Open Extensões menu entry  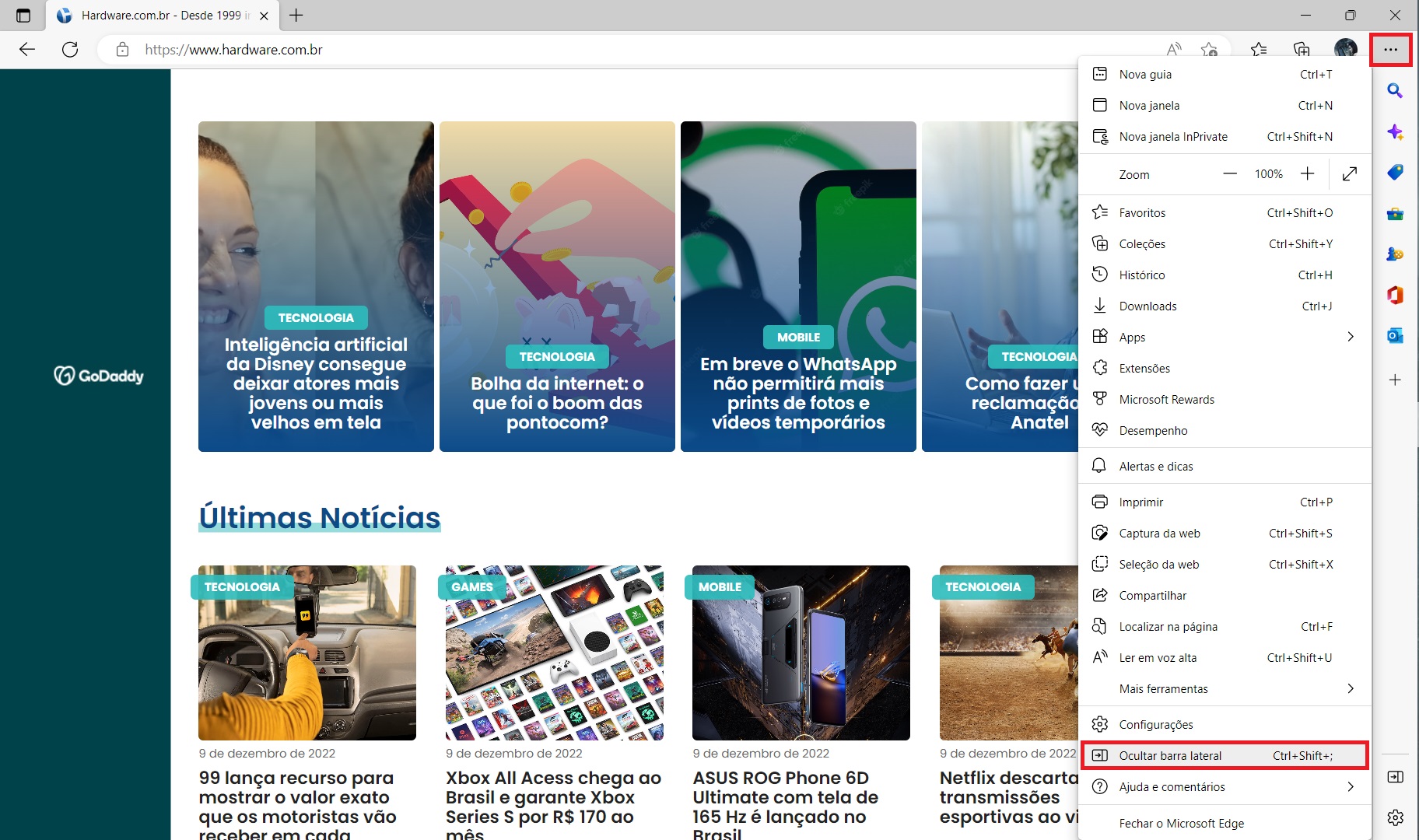1225,368
